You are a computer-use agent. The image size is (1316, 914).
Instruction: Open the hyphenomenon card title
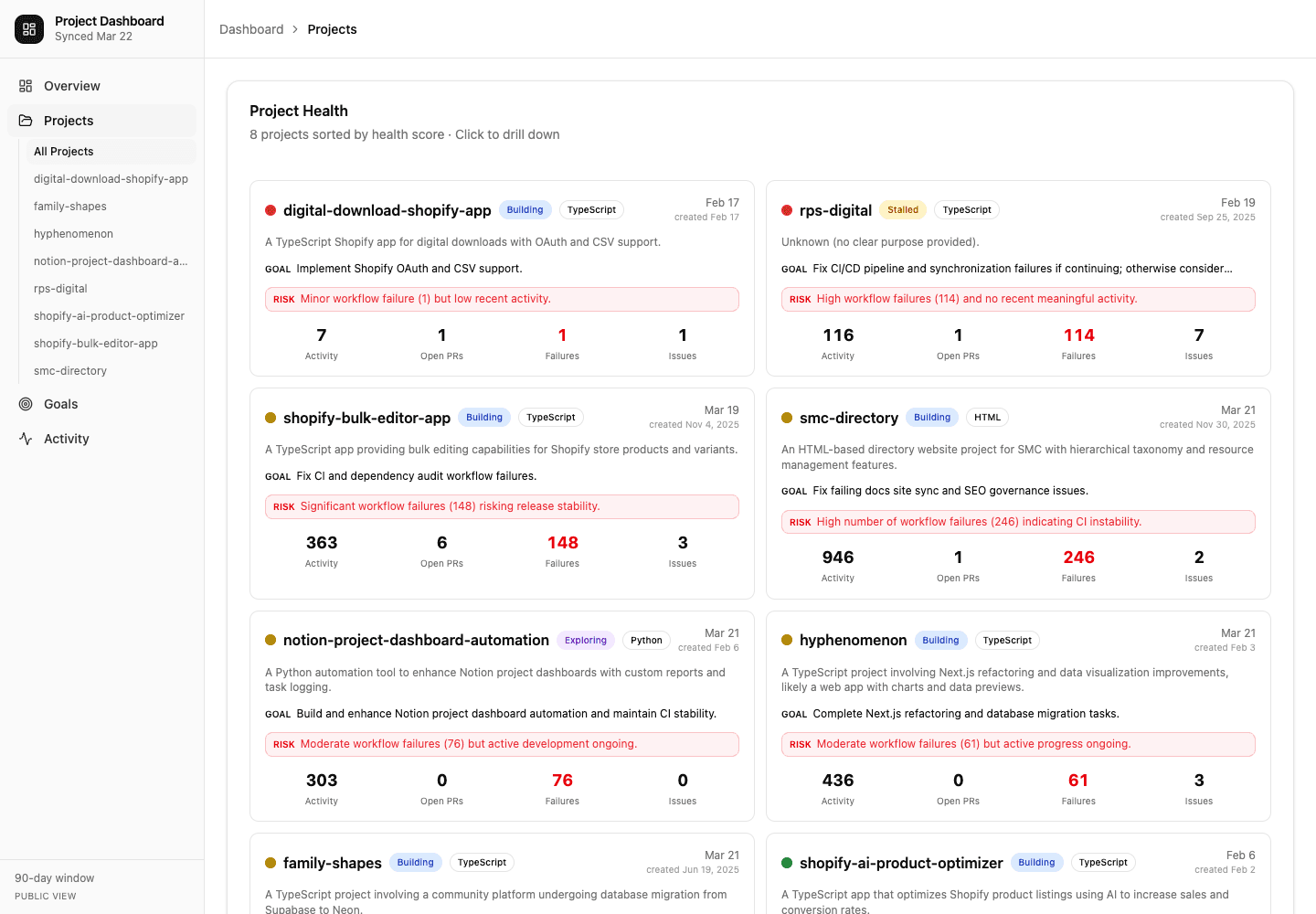click(x=853, y=640)
